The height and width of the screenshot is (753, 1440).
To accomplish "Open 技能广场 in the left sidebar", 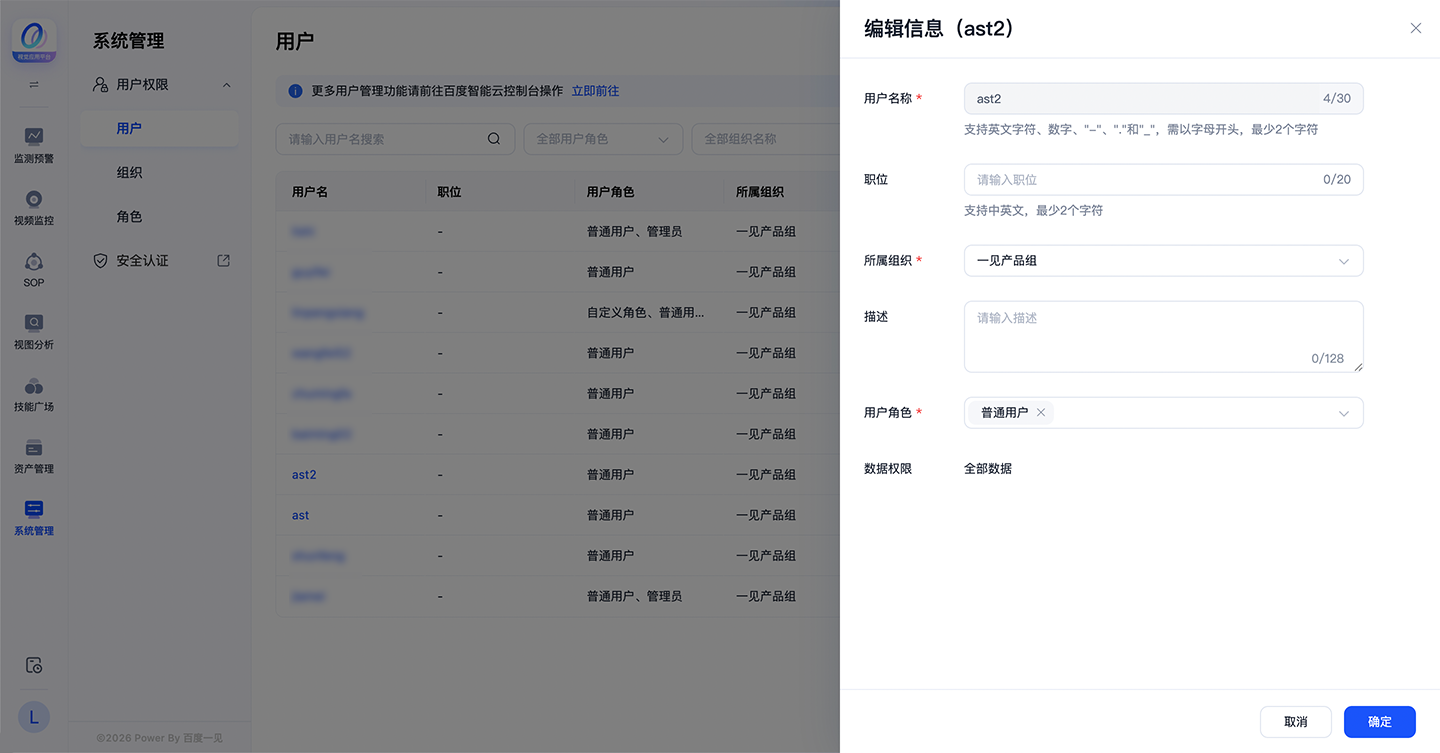I will (x=34, y=393).
